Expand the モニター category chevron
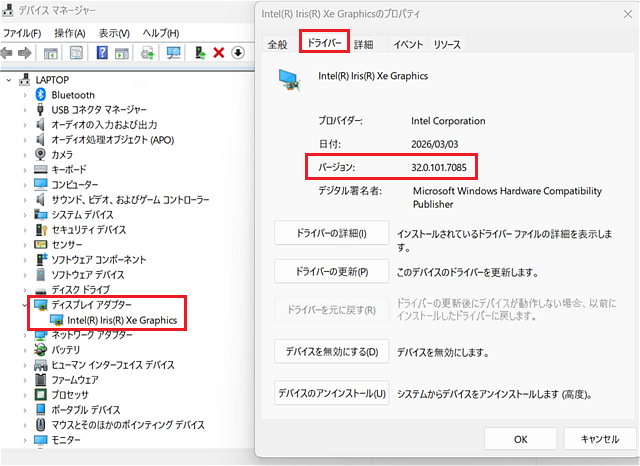 [x=25, y=440]
